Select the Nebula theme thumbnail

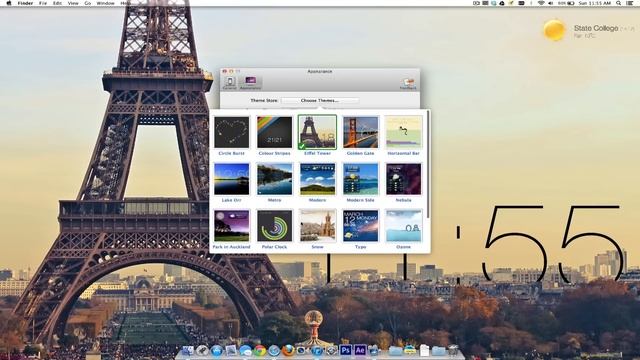pos(404,179)
